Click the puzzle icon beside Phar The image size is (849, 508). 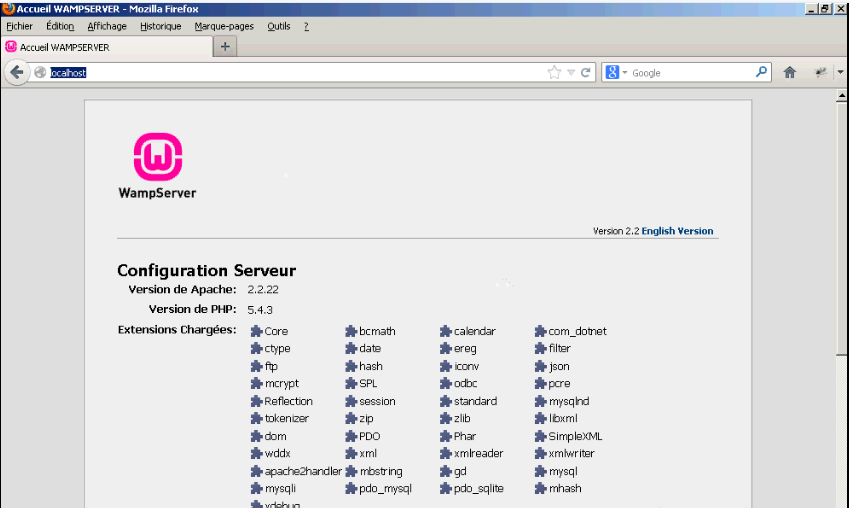tap(446, 436)
